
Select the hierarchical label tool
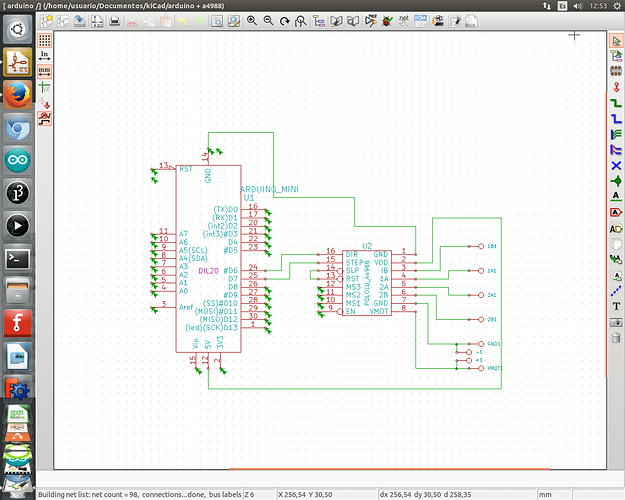click(616, 229)
